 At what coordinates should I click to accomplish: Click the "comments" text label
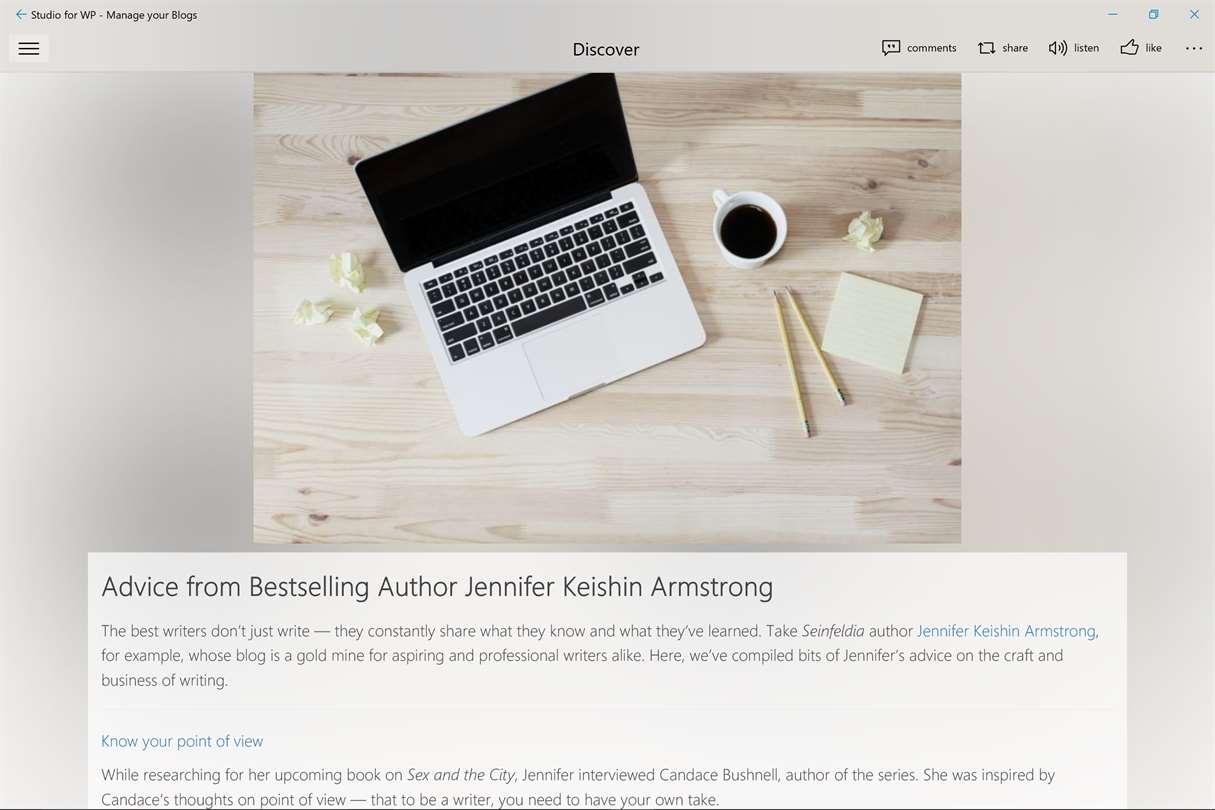(932, 48)
